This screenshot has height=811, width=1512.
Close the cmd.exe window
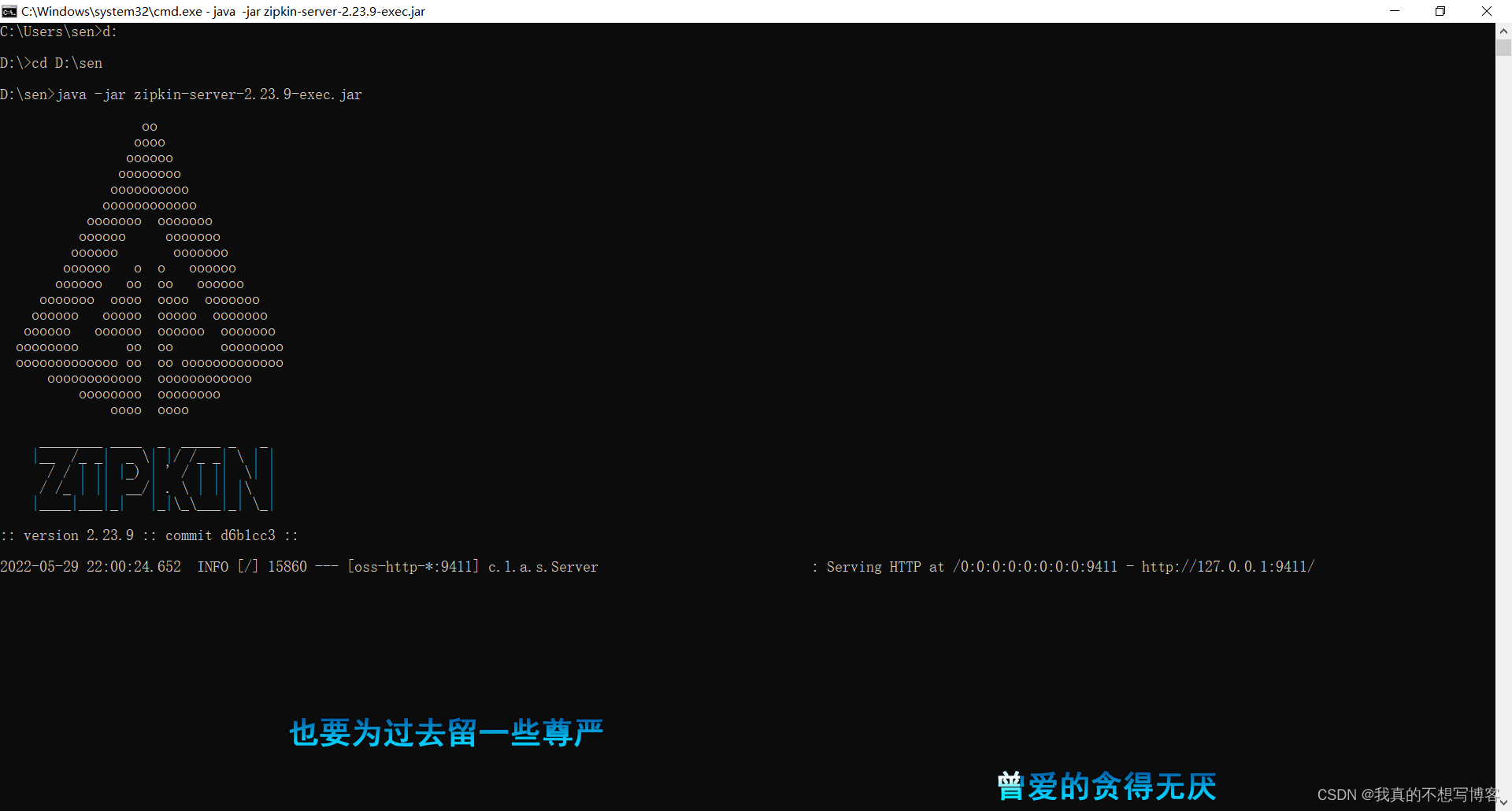(1487, 11)
